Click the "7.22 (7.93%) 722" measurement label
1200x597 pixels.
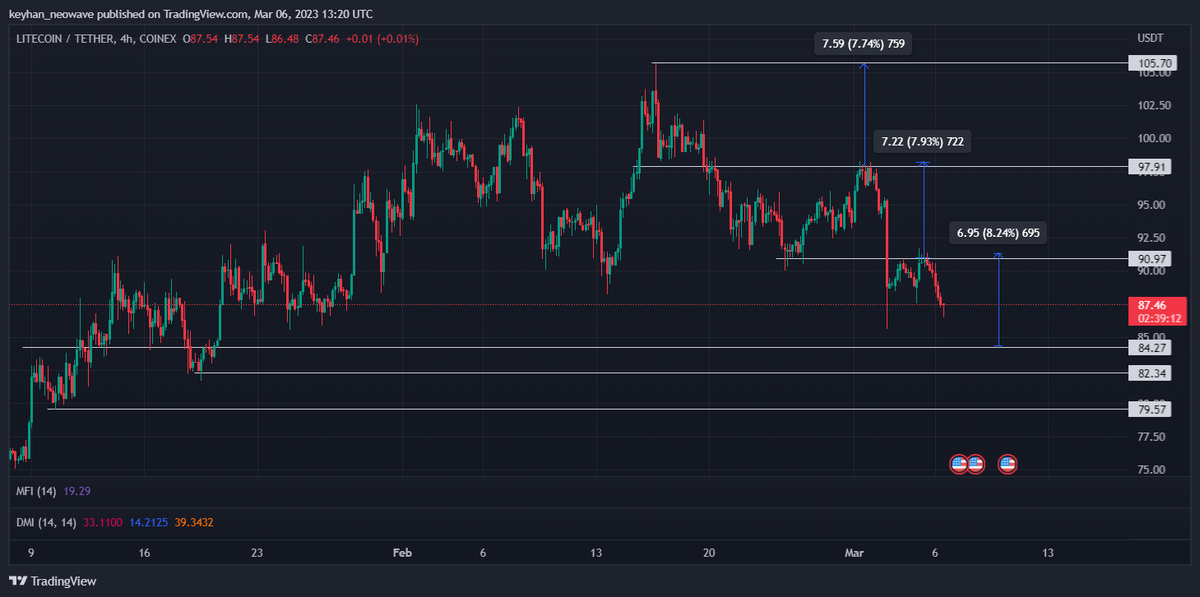click(922, 142)
